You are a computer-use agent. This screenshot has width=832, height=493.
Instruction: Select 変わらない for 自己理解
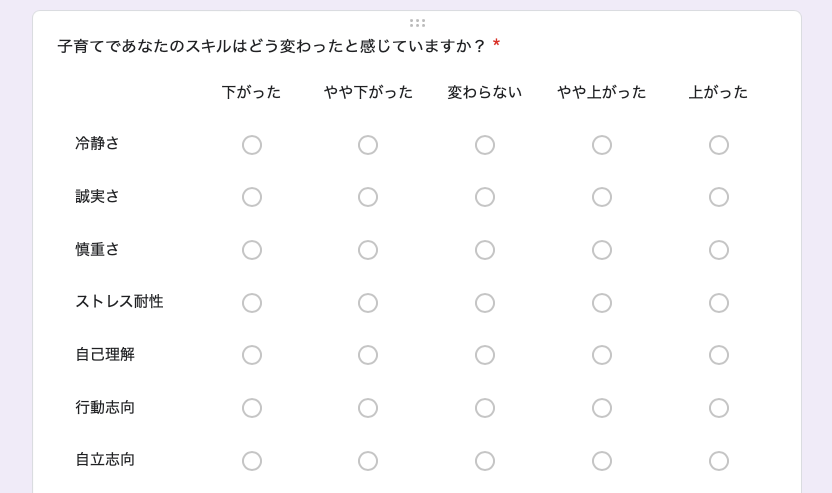(485, 355)
